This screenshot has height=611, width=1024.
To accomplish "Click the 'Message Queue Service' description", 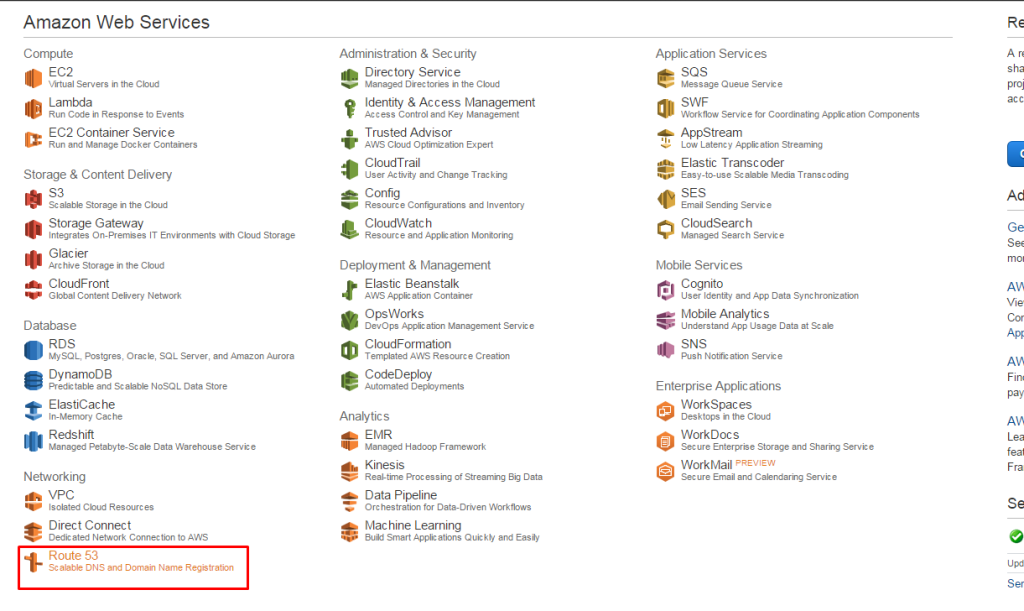I will (x=731, y=84).
